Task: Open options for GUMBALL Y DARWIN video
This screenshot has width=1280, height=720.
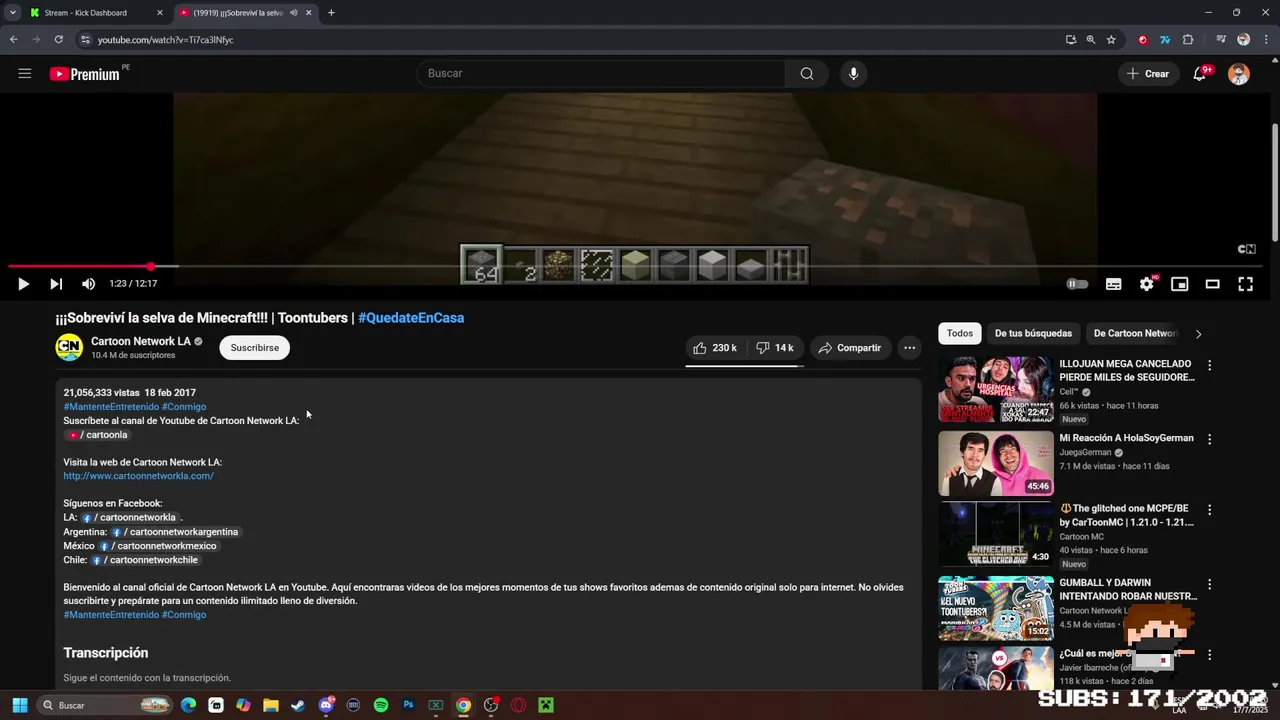Action: point(1209,584)
